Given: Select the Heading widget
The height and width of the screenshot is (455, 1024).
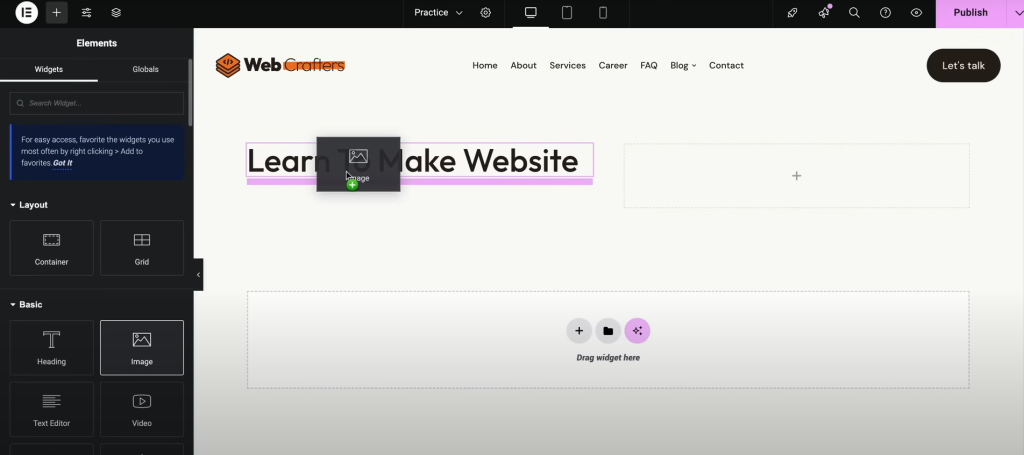Looking at the screenshot, I should tap(52, 348).
